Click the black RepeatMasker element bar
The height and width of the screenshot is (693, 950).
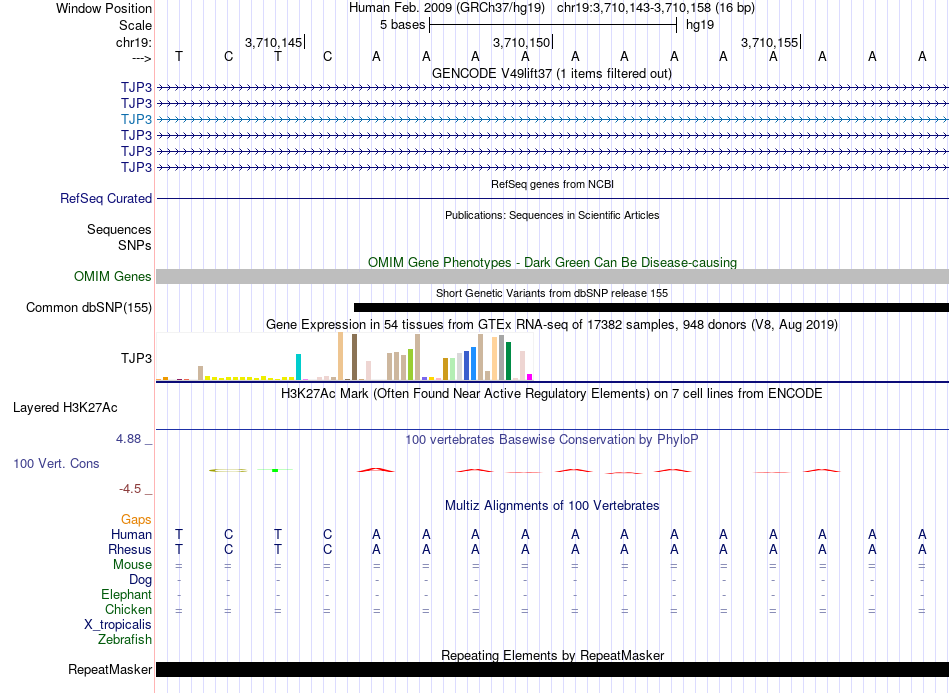point(553,669)
